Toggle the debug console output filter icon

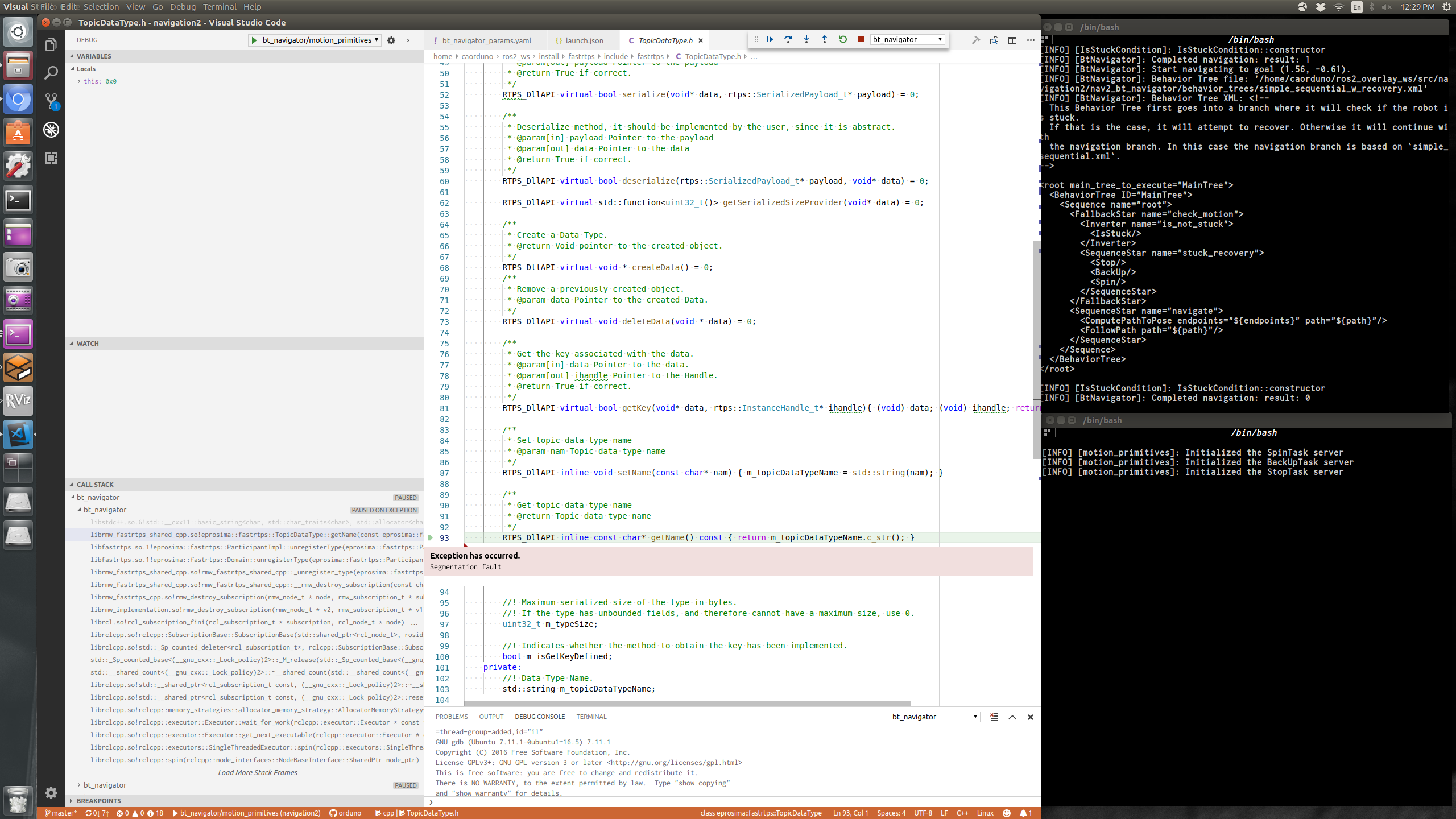pyautogui.click(x=994, y=717)
